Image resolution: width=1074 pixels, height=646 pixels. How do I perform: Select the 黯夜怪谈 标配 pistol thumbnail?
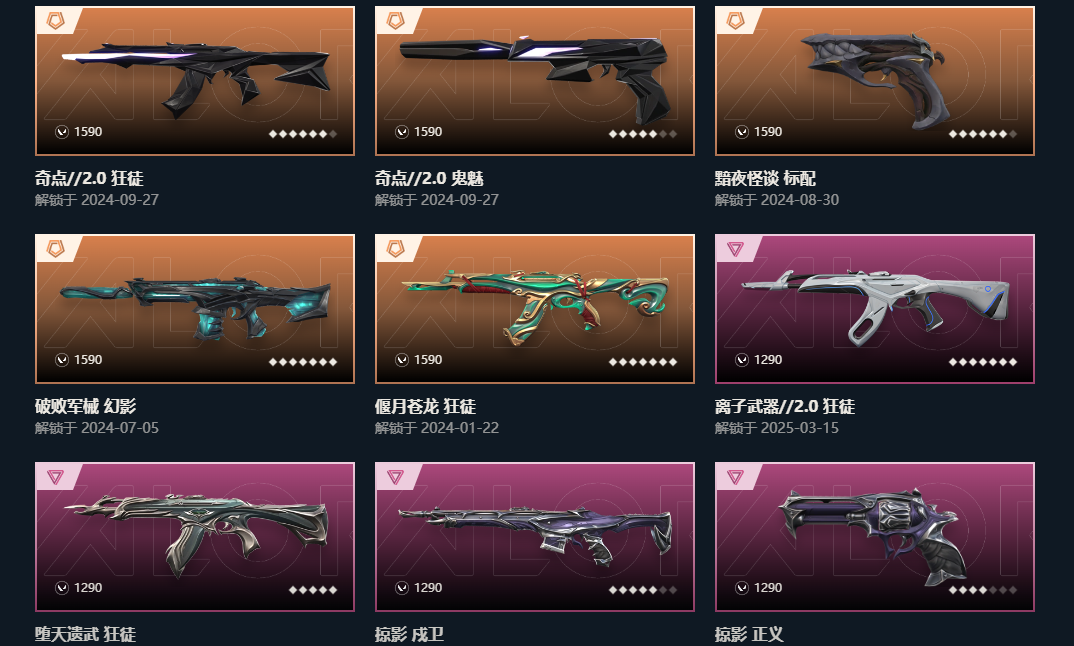click(x=875, y=81)
